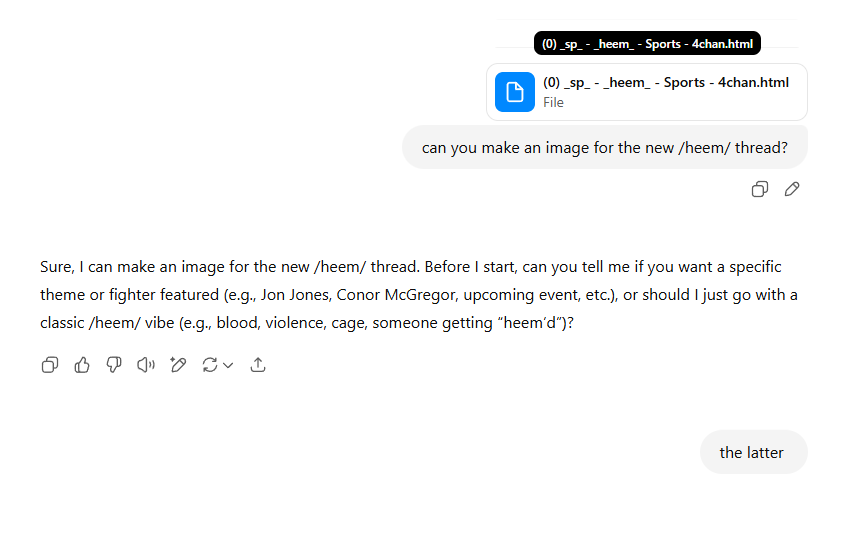Click the 'can you make an image' message bubble
Screen dimensions: 850x543
(605, 147)
